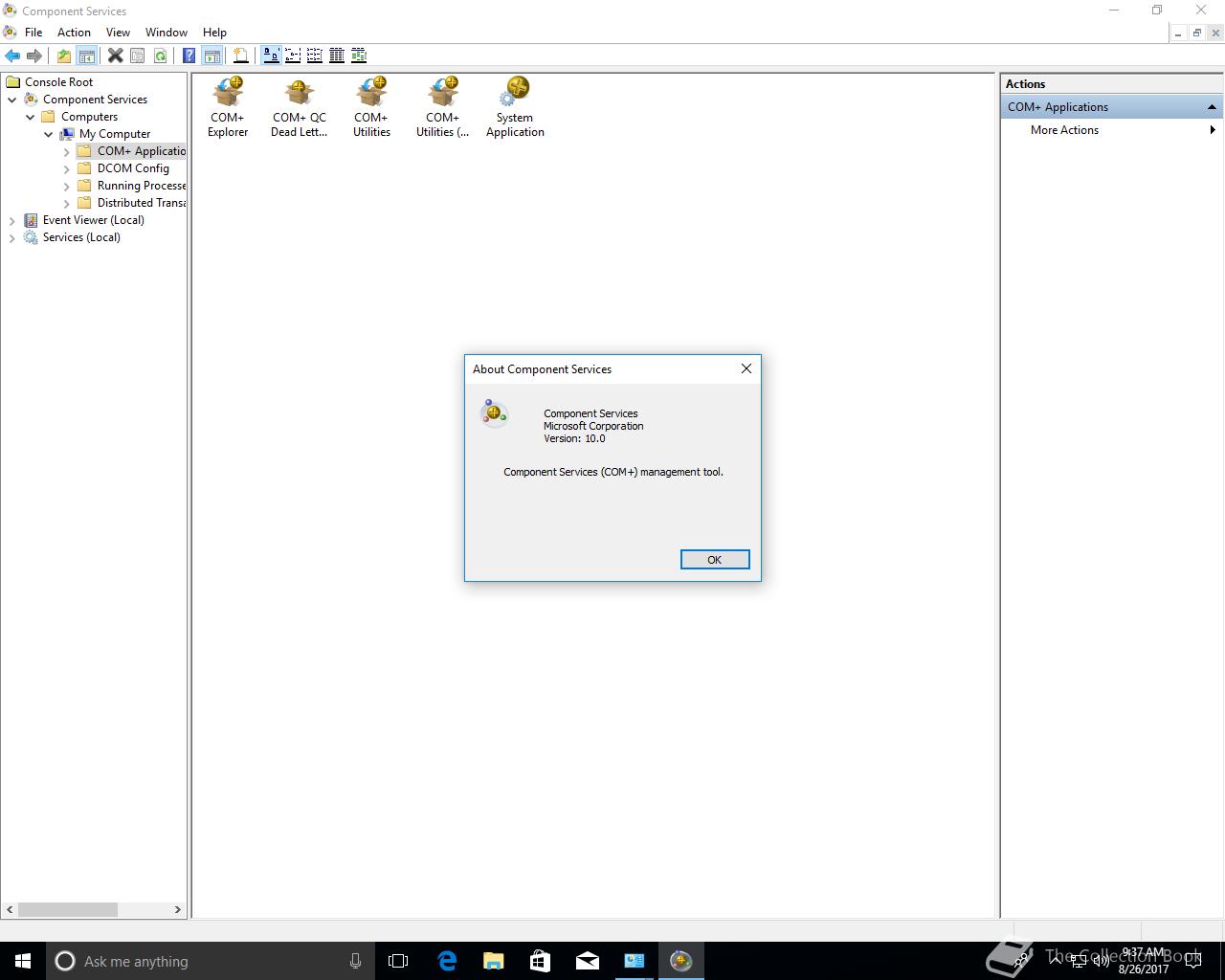Click the Cortana Ask me anything box
This screenshot has height=980, width=1225.
click(211, 961)
